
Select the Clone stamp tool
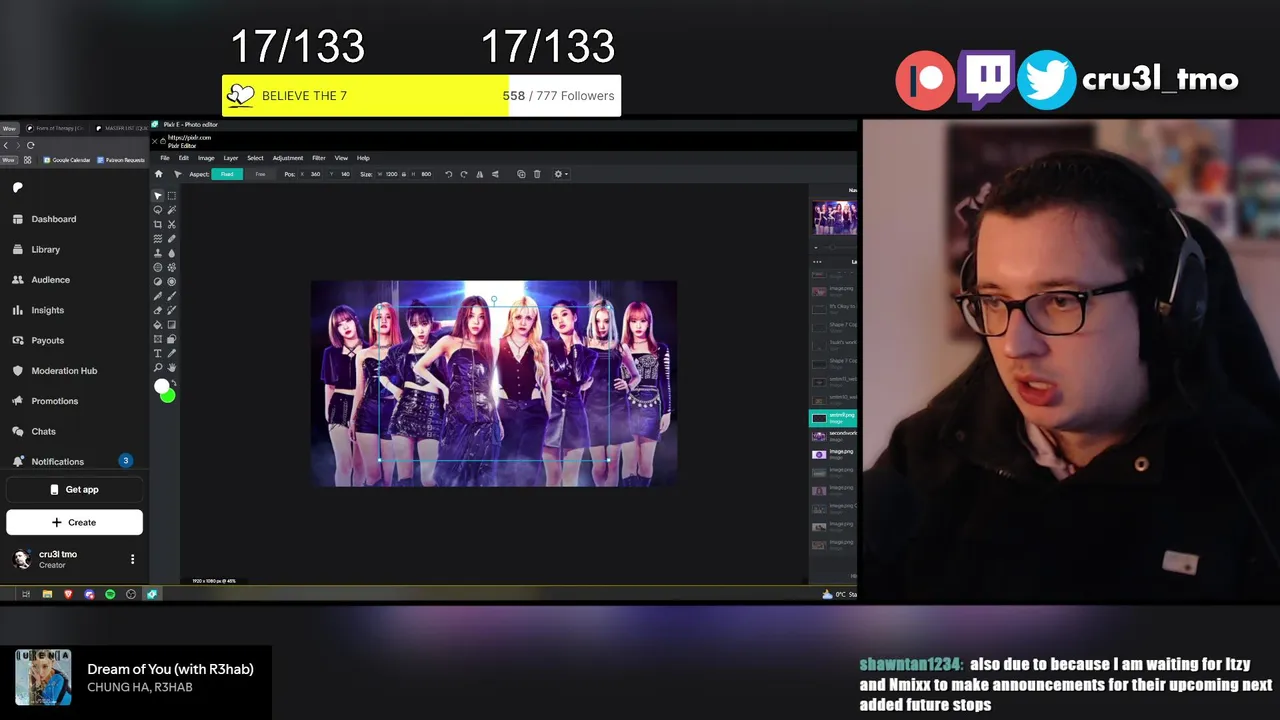tap(158, 253)
